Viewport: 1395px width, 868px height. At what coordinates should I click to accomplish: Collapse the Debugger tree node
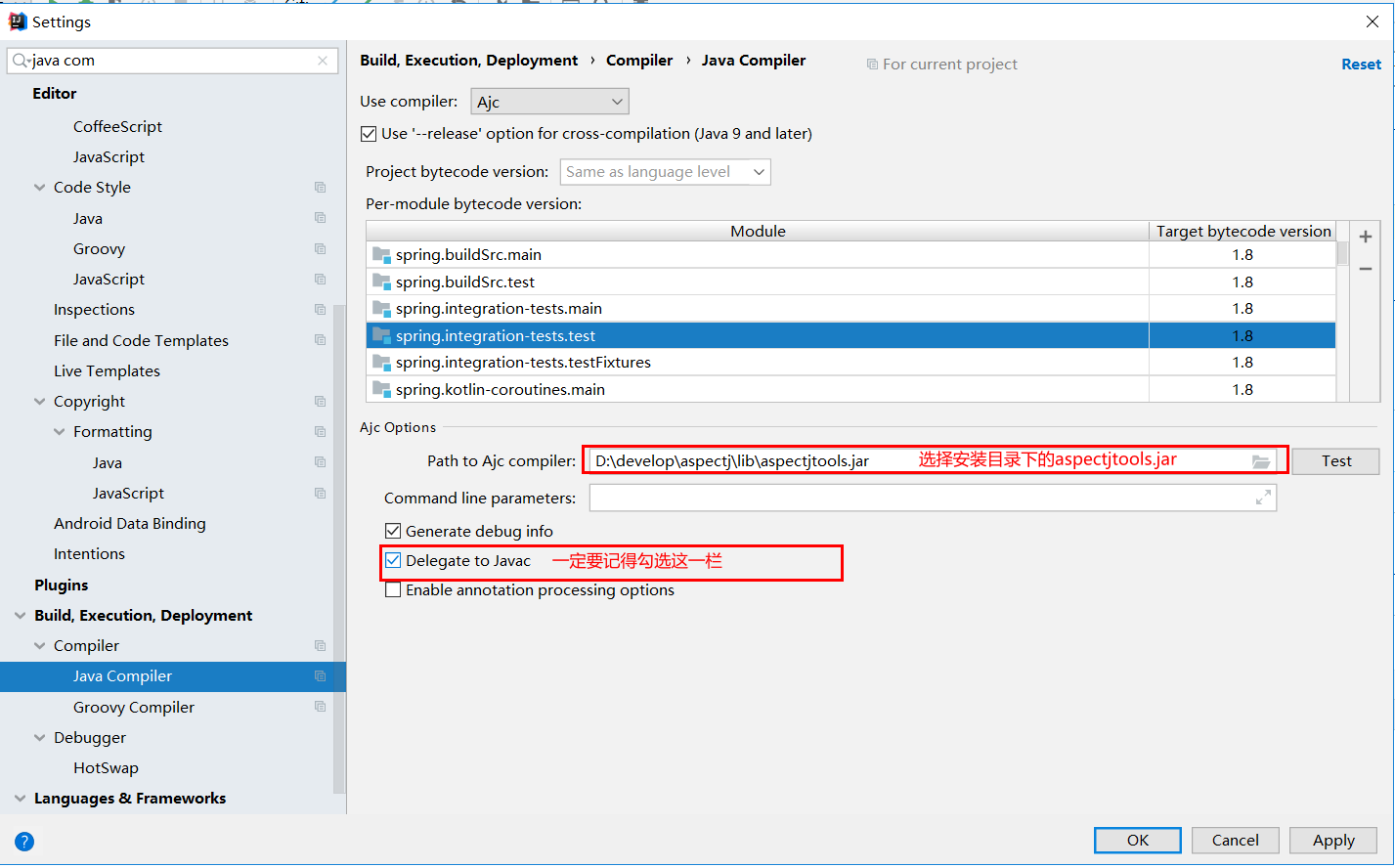pyautogui.click(x=39, y=737)
